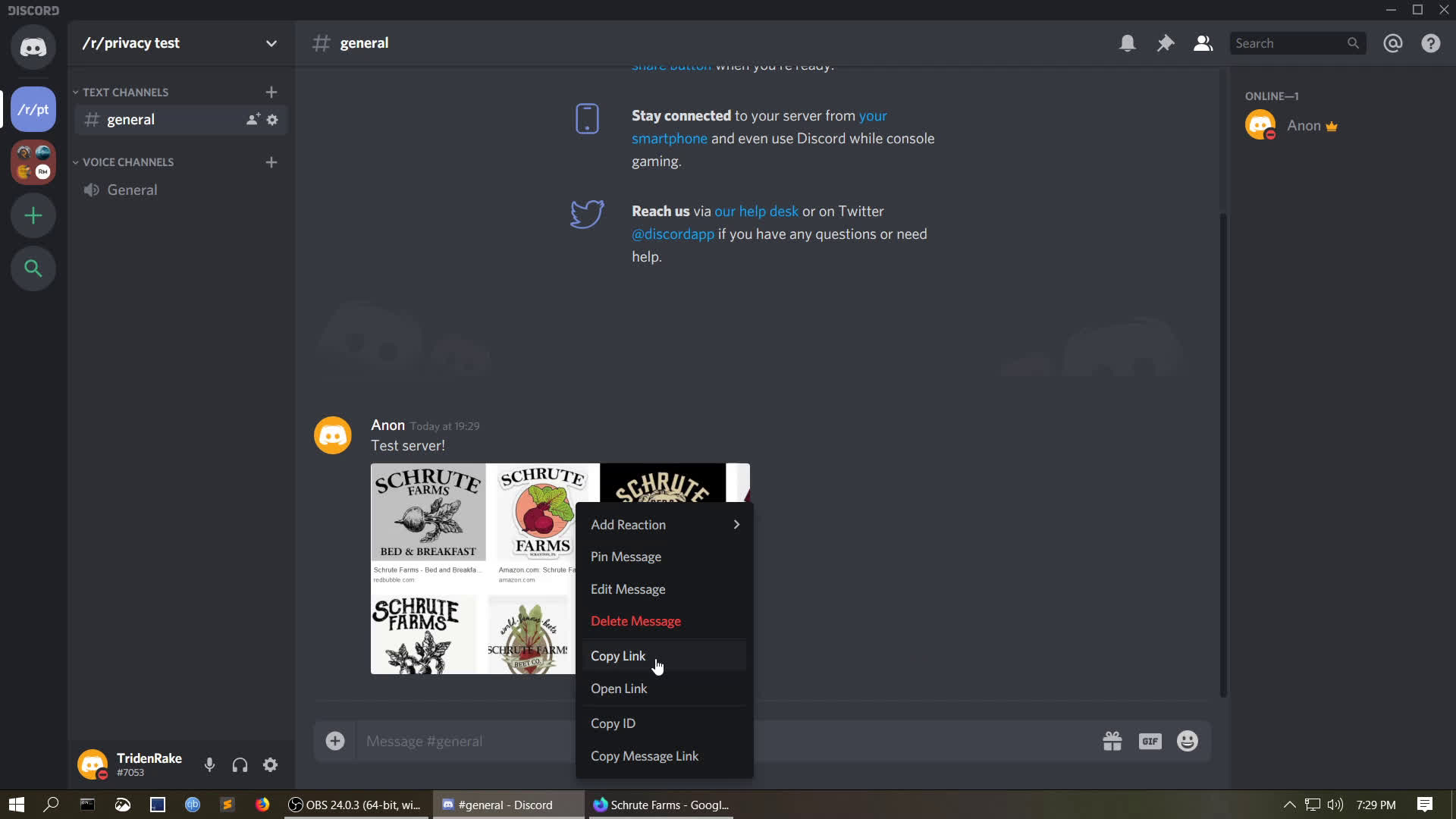This screenshot has height=819, width=1456.
Task: Open Discord Home via logo icon
Action: coord(33,47)
